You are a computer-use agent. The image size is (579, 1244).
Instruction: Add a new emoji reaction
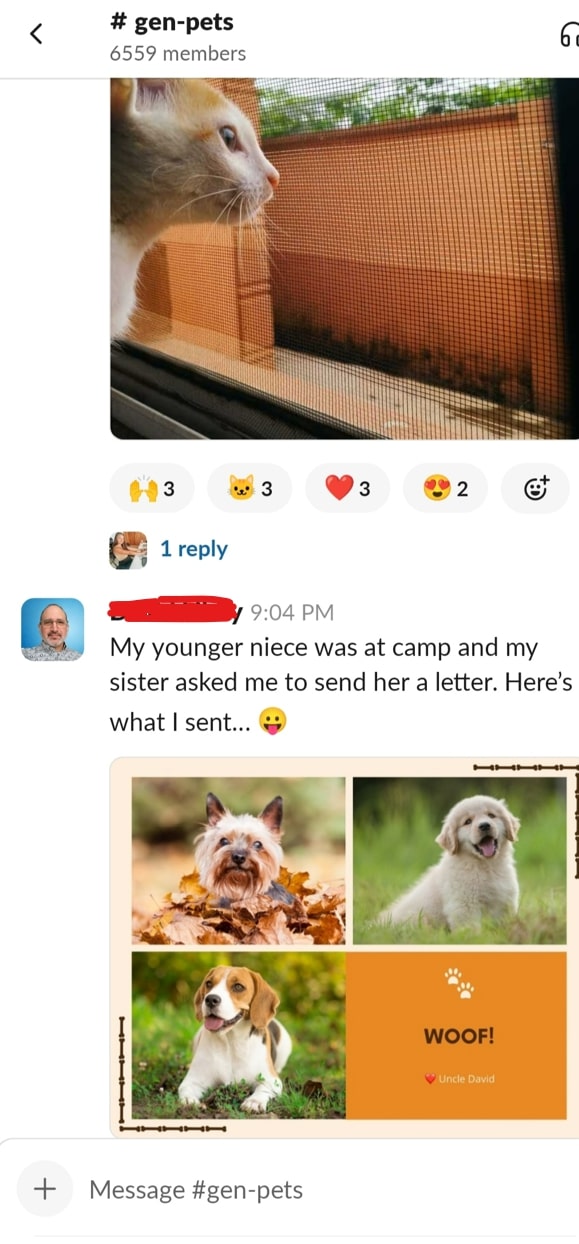point(536,488)
